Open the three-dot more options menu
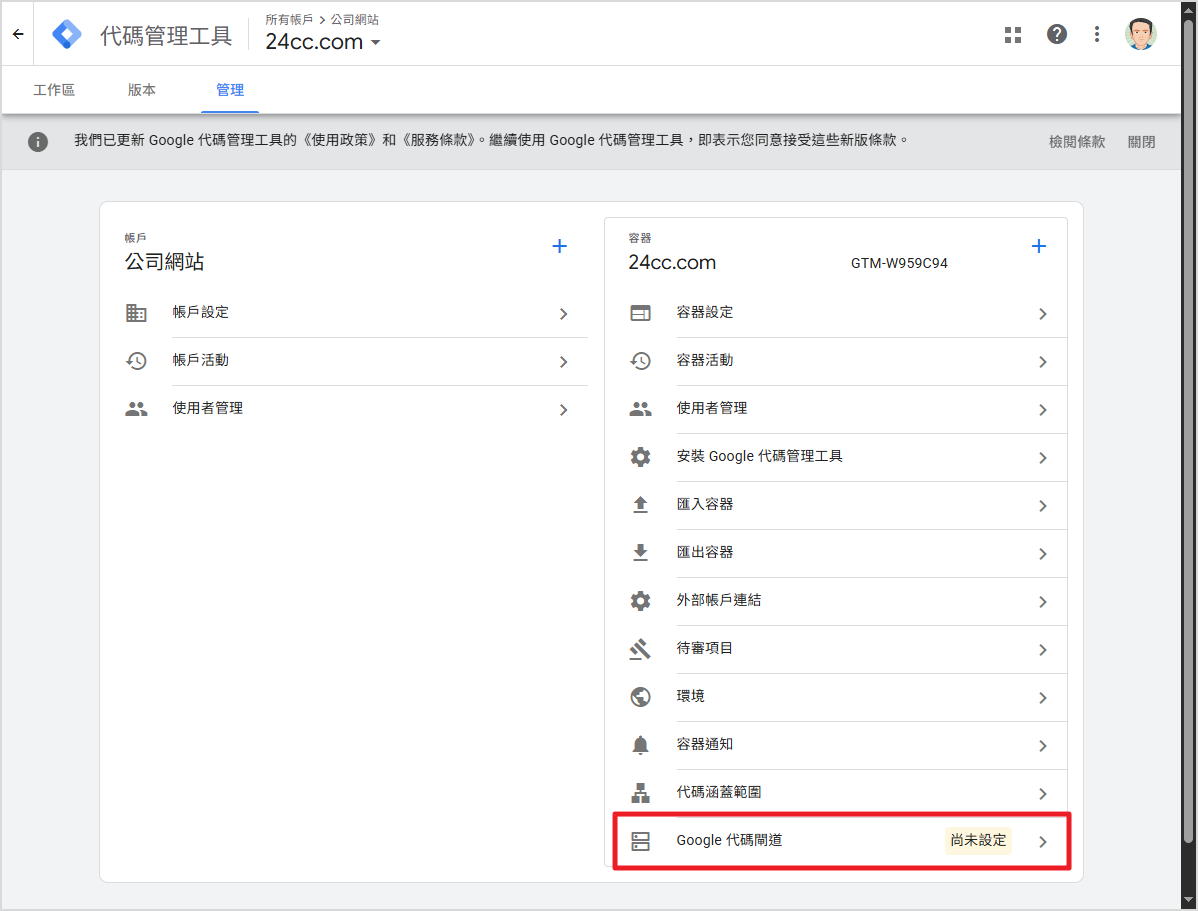 [1096, 34]
